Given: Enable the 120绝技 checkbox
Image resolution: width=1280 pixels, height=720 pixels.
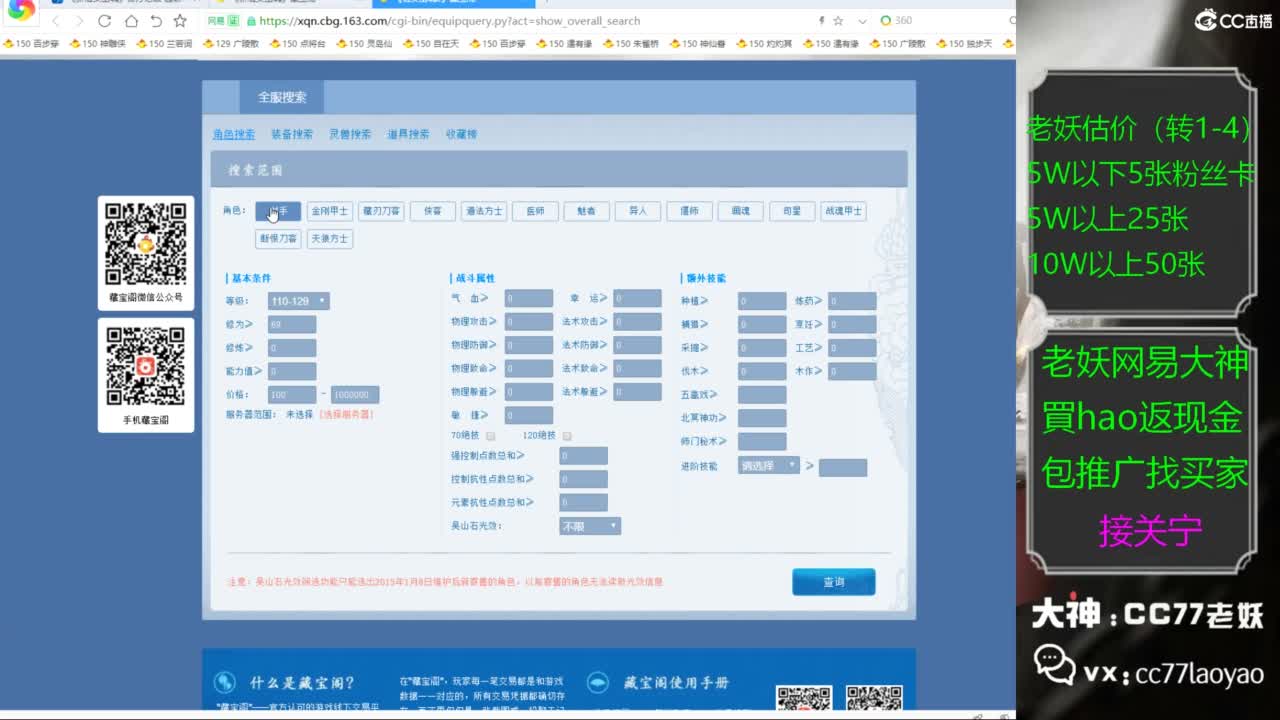Looking at the screenshot, I should tap(567, 436).
